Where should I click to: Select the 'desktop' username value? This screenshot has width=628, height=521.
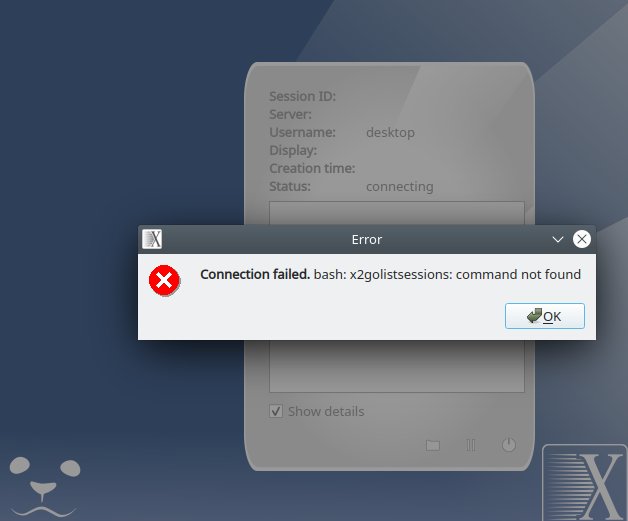[x=390, y=133]
